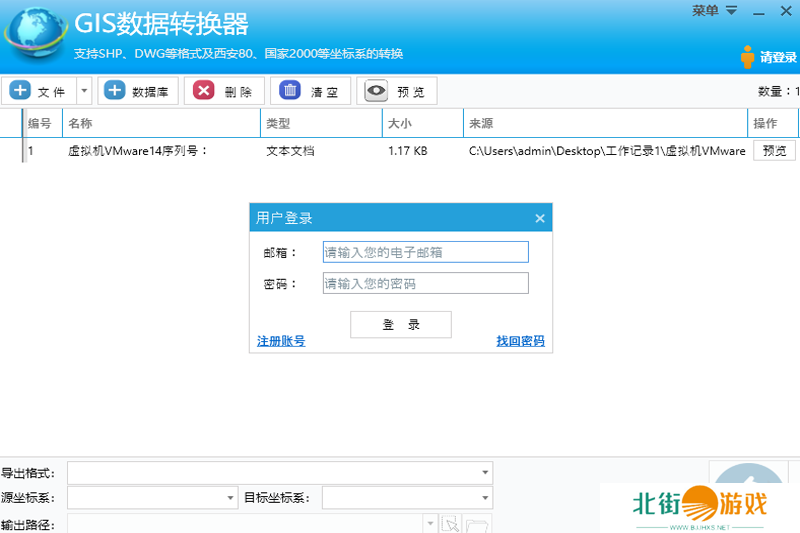Screen dimensions: 800x533
Task: Click the 邮箱 email input field
Action: (x=425, y=252)
